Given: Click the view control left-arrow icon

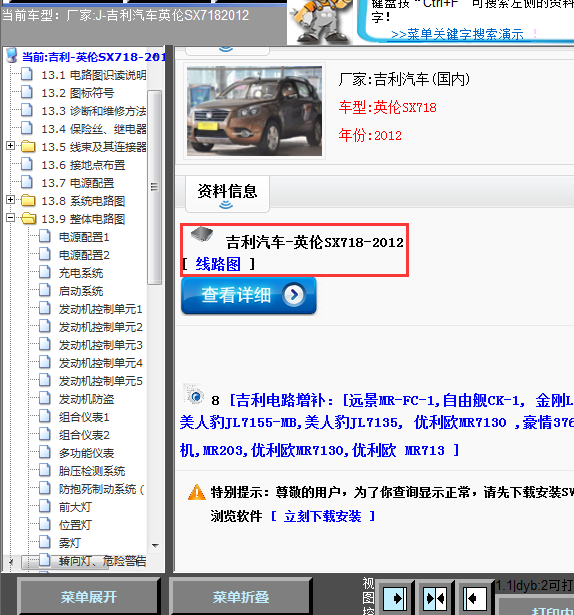Looking at the screenshot, I should (475, 599).
